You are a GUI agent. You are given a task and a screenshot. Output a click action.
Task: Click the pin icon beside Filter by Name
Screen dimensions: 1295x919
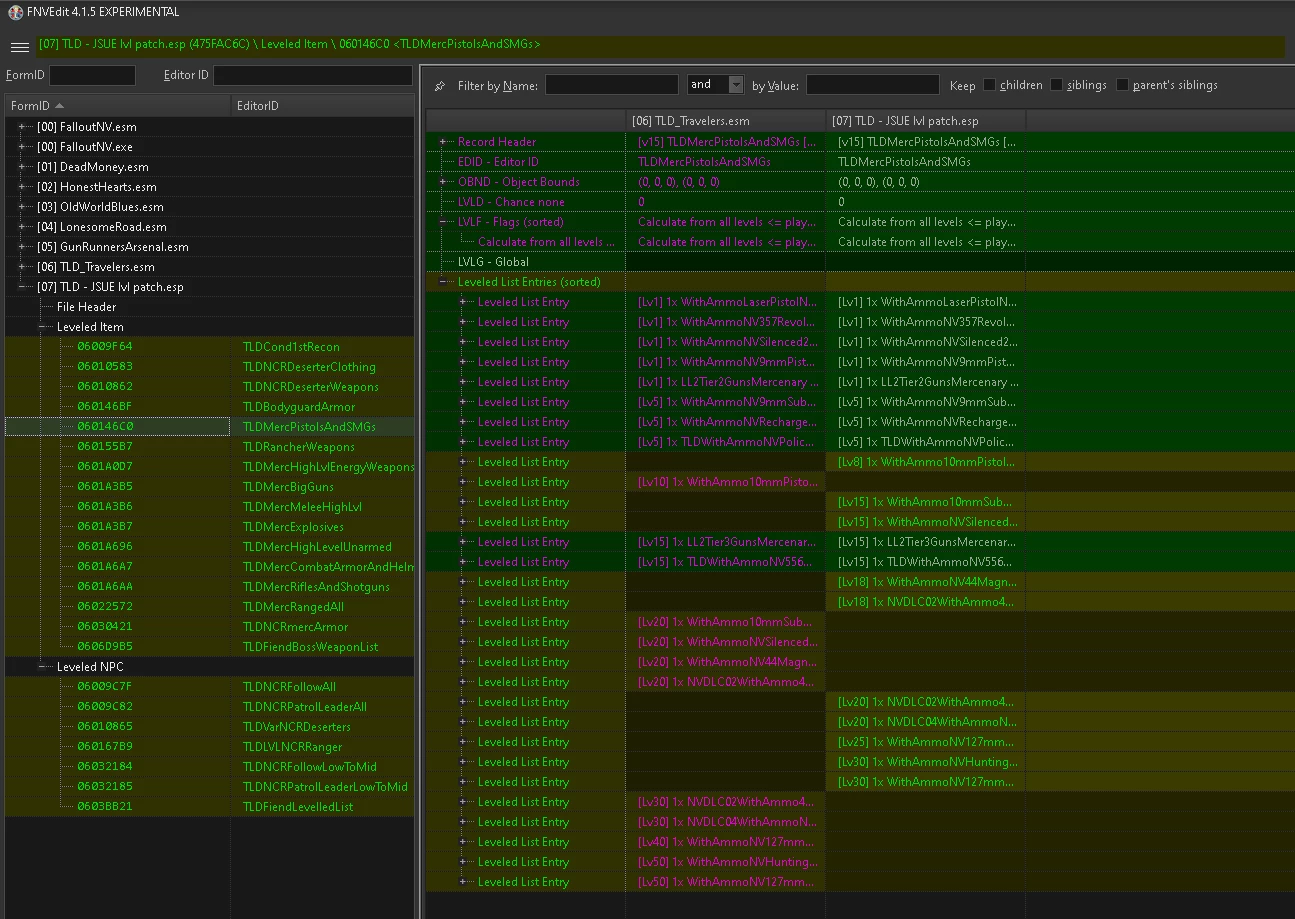(440, 86)
